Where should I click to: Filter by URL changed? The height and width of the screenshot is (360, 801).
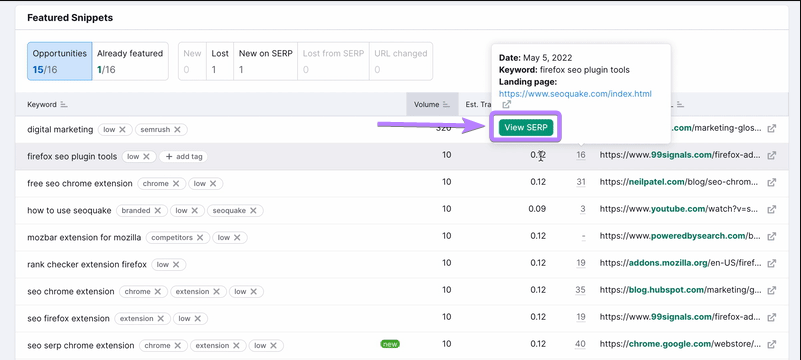[400, 61]
